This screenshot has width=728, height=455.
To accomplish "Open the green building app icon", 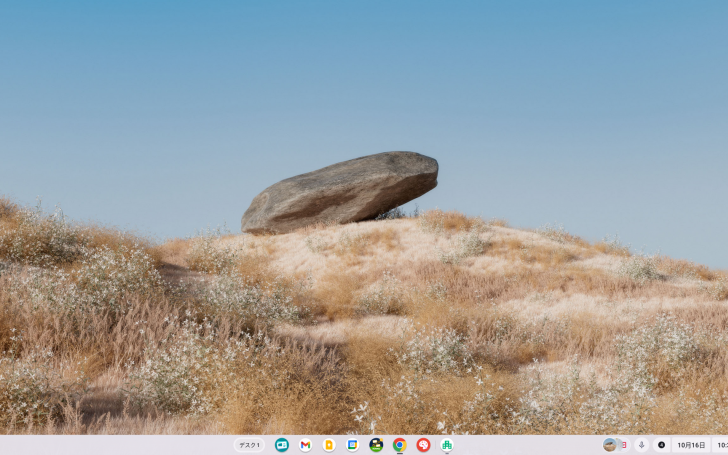I will [x=446, y=445].
